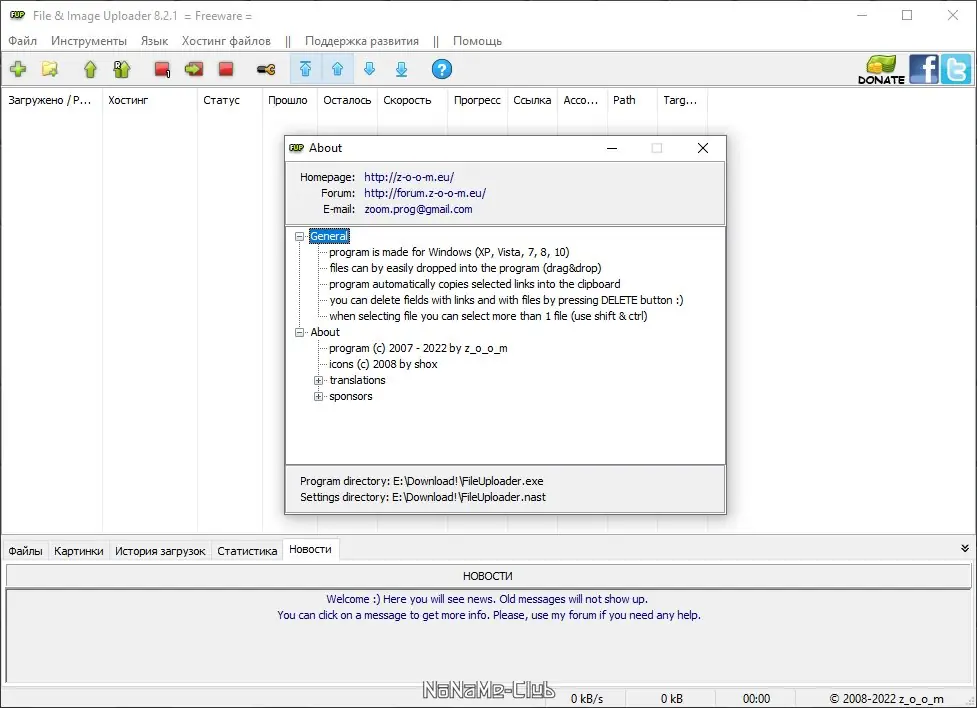The height and width of the screenshot is (708, 977).
Task: Collapse bottom panel with double chevron
Action: click(965, 548)
